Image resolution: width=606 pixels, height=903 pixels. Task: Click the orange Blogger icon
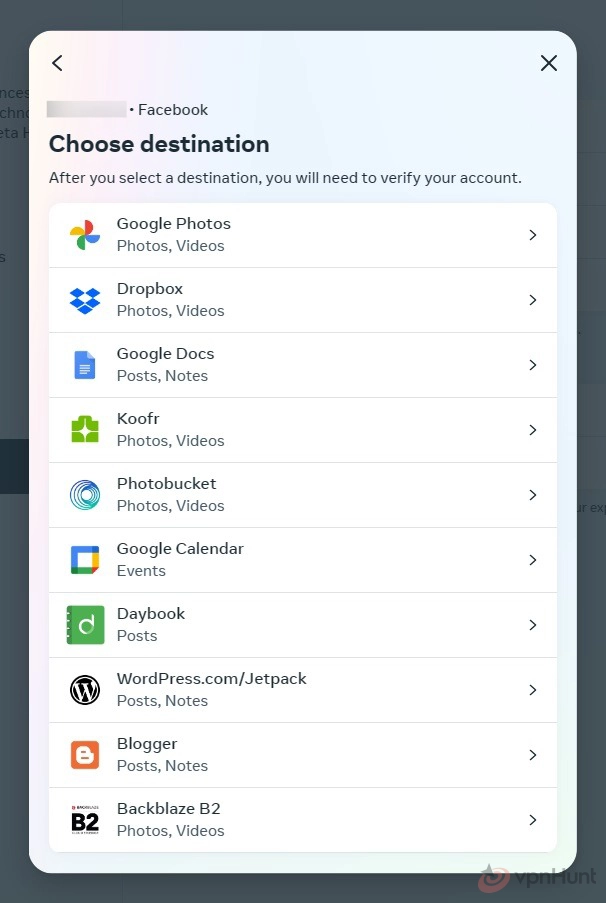85,755
